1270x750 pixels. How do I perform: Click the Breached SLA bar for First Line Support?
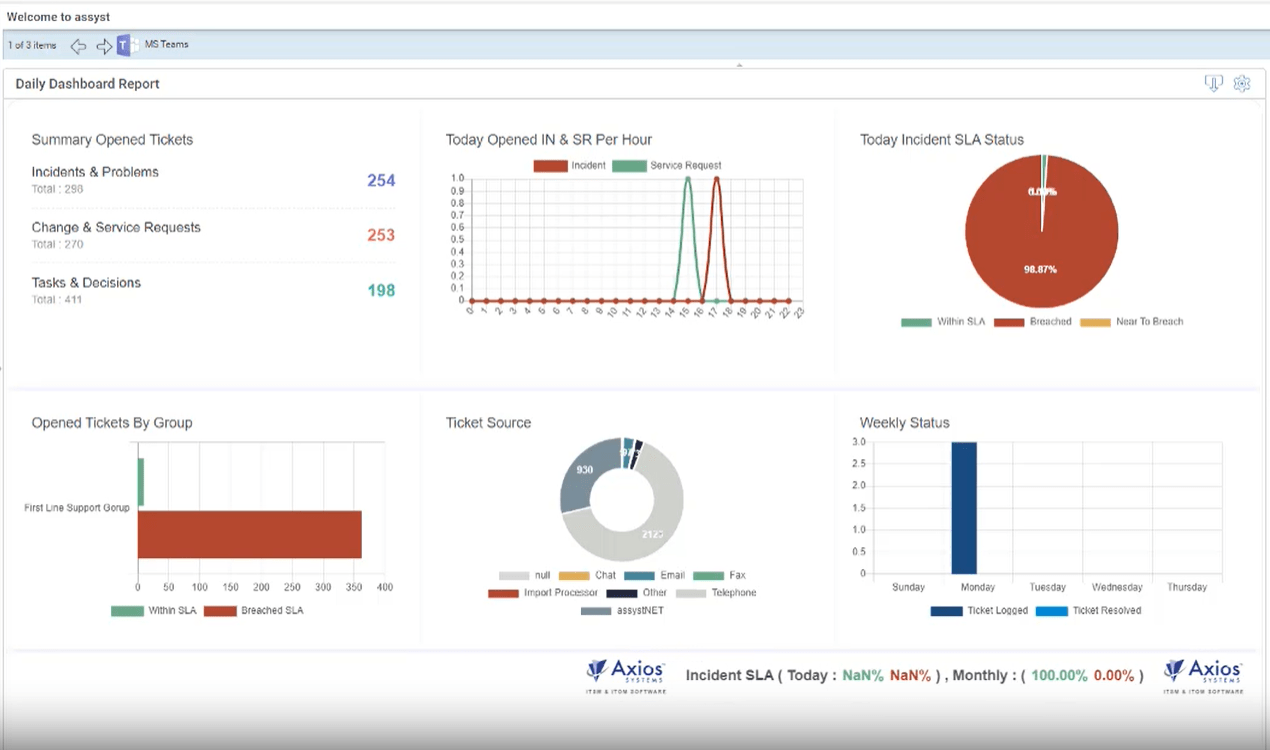[249, 534]
